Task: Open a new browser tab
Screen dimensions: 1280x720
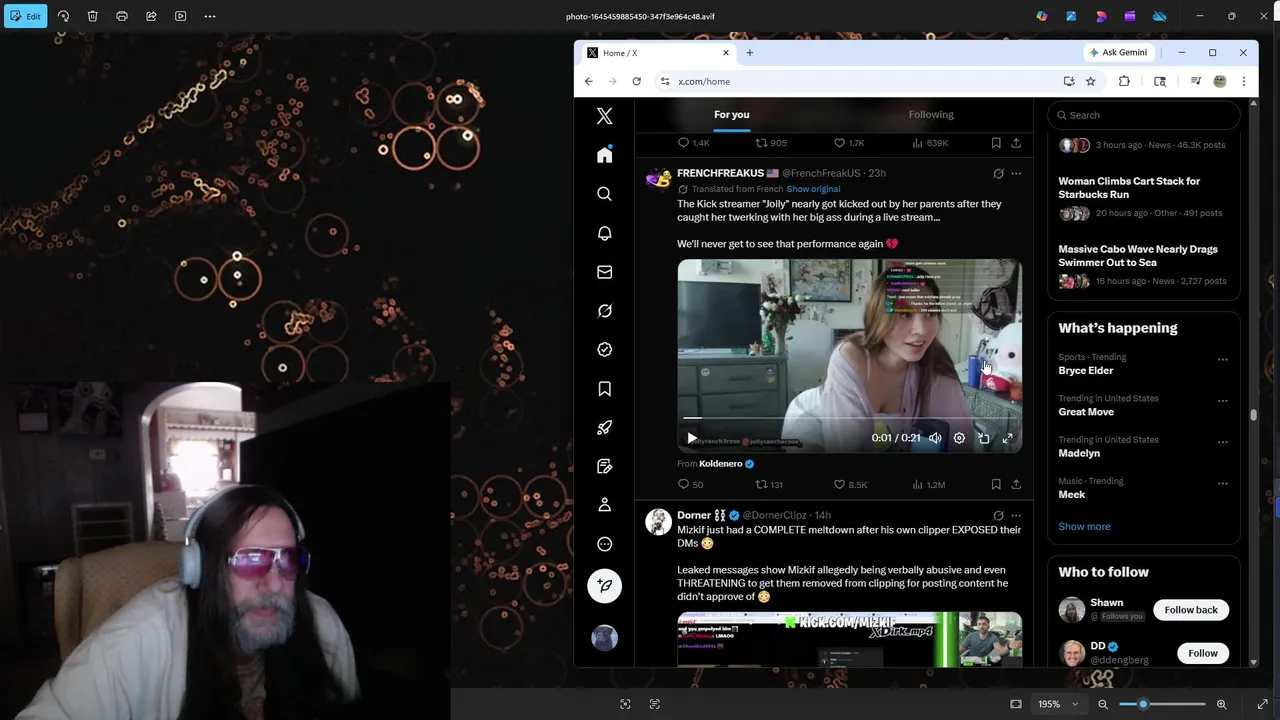Action: [x=749, y=53]
